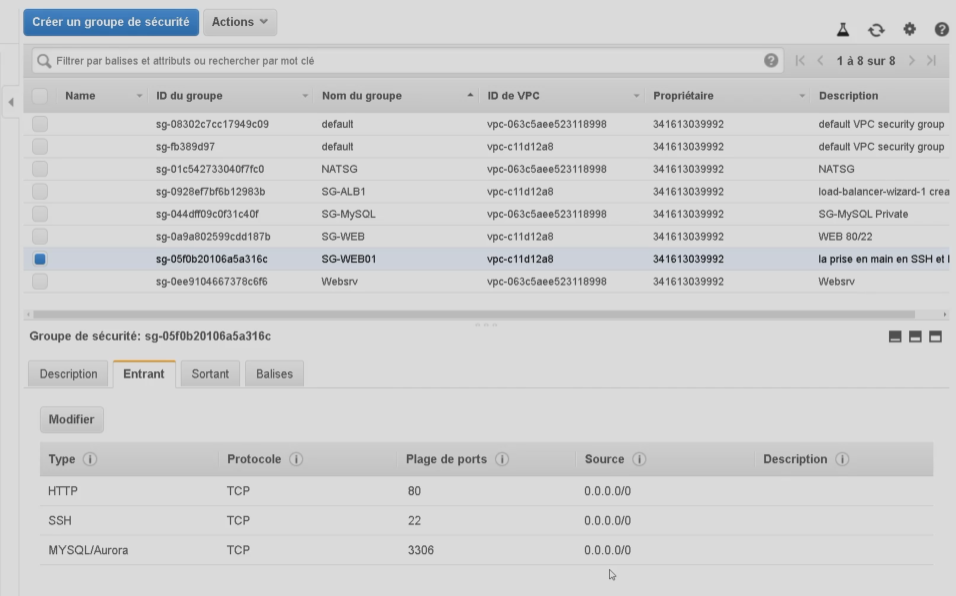The height and width of the screenshot is (596, 956).
Task: Show info for Source column
Action: pyautogui.click(x=639, y=459)
